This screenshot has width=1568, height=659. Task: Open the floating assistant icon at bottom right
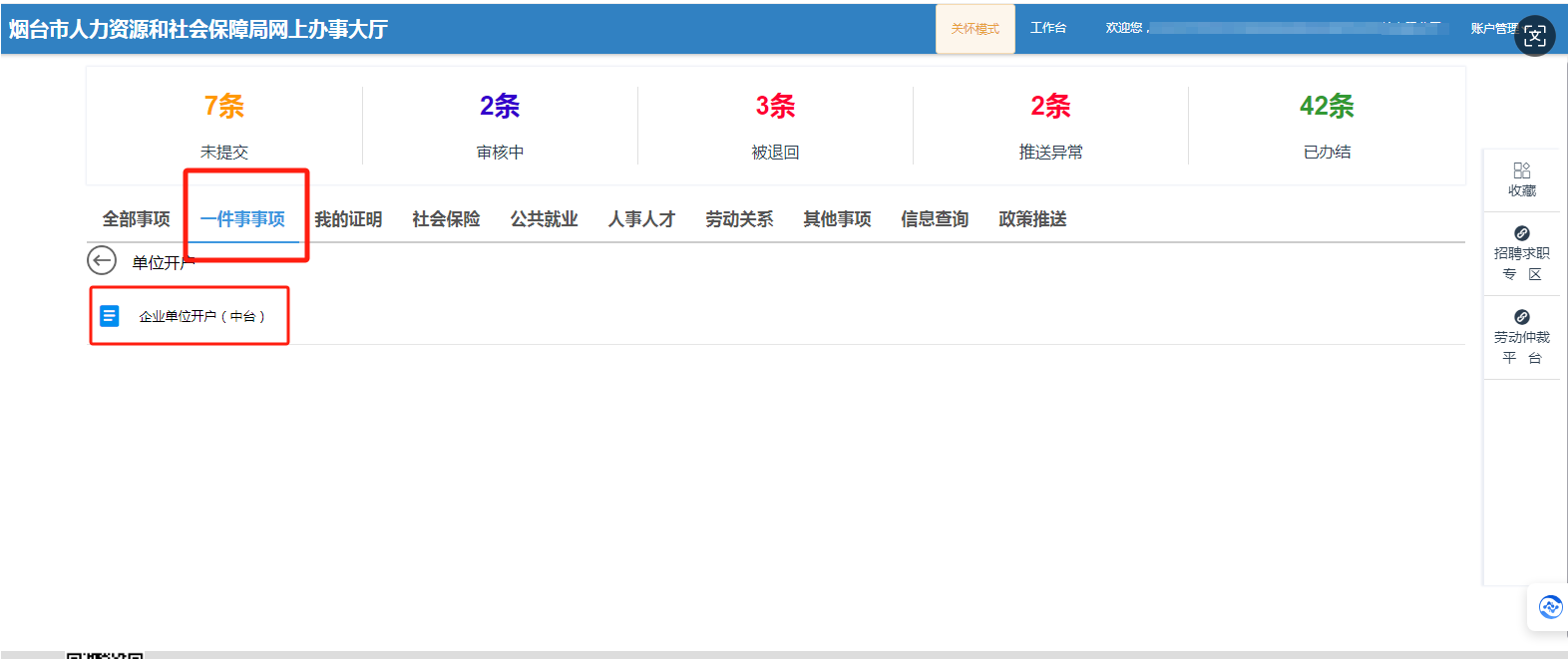(1550, 606)
